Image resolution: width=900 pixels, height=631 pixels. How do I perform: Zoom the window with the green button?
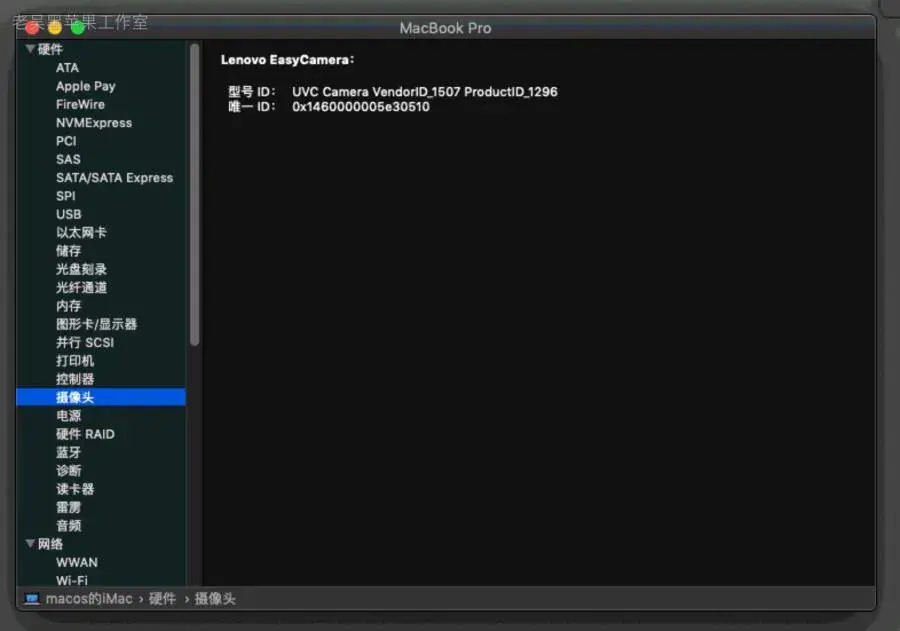coord(77,28)
